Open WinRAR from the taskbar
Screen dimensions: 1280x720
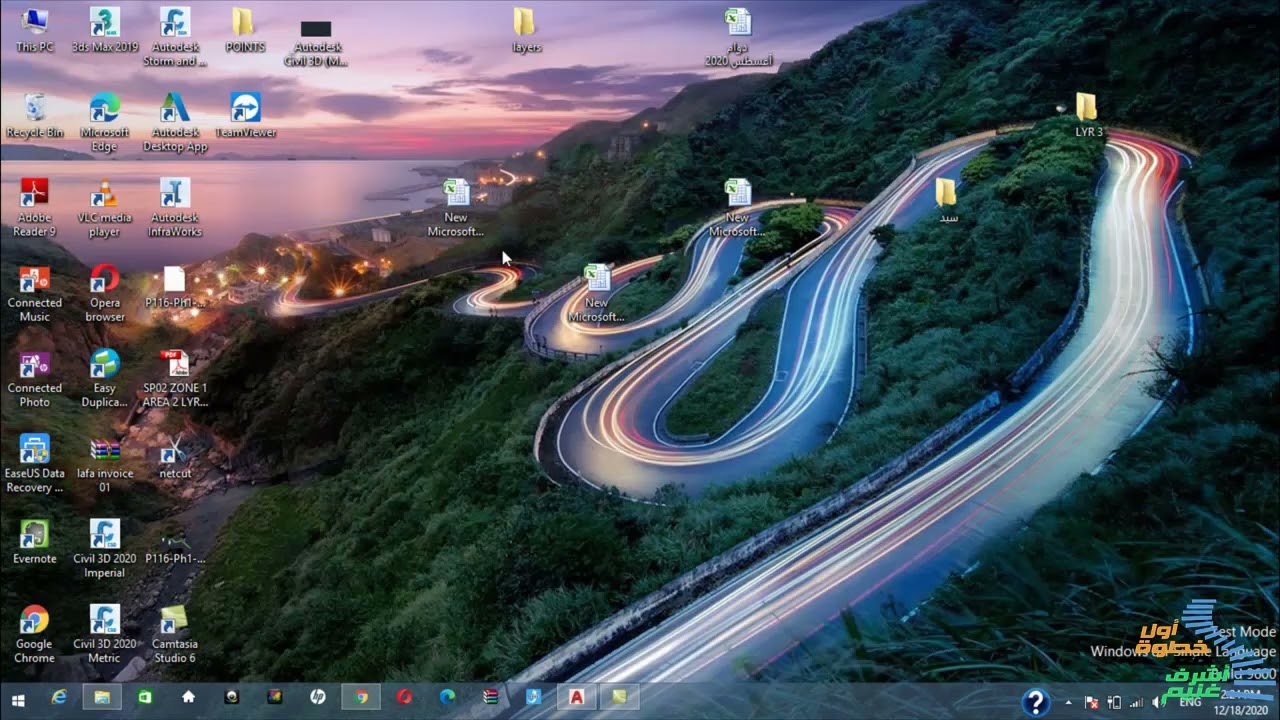click(490, 697)
